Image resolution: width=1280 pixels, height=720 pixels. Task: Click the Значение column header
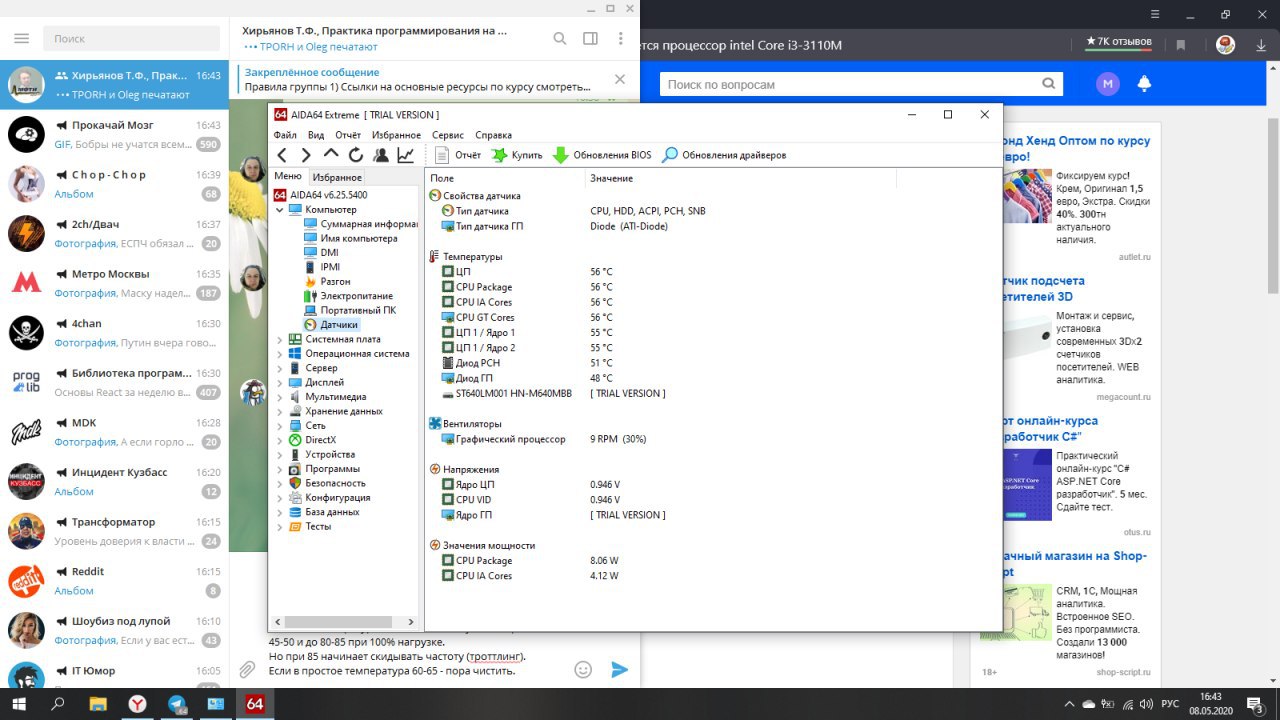point(740,178)
